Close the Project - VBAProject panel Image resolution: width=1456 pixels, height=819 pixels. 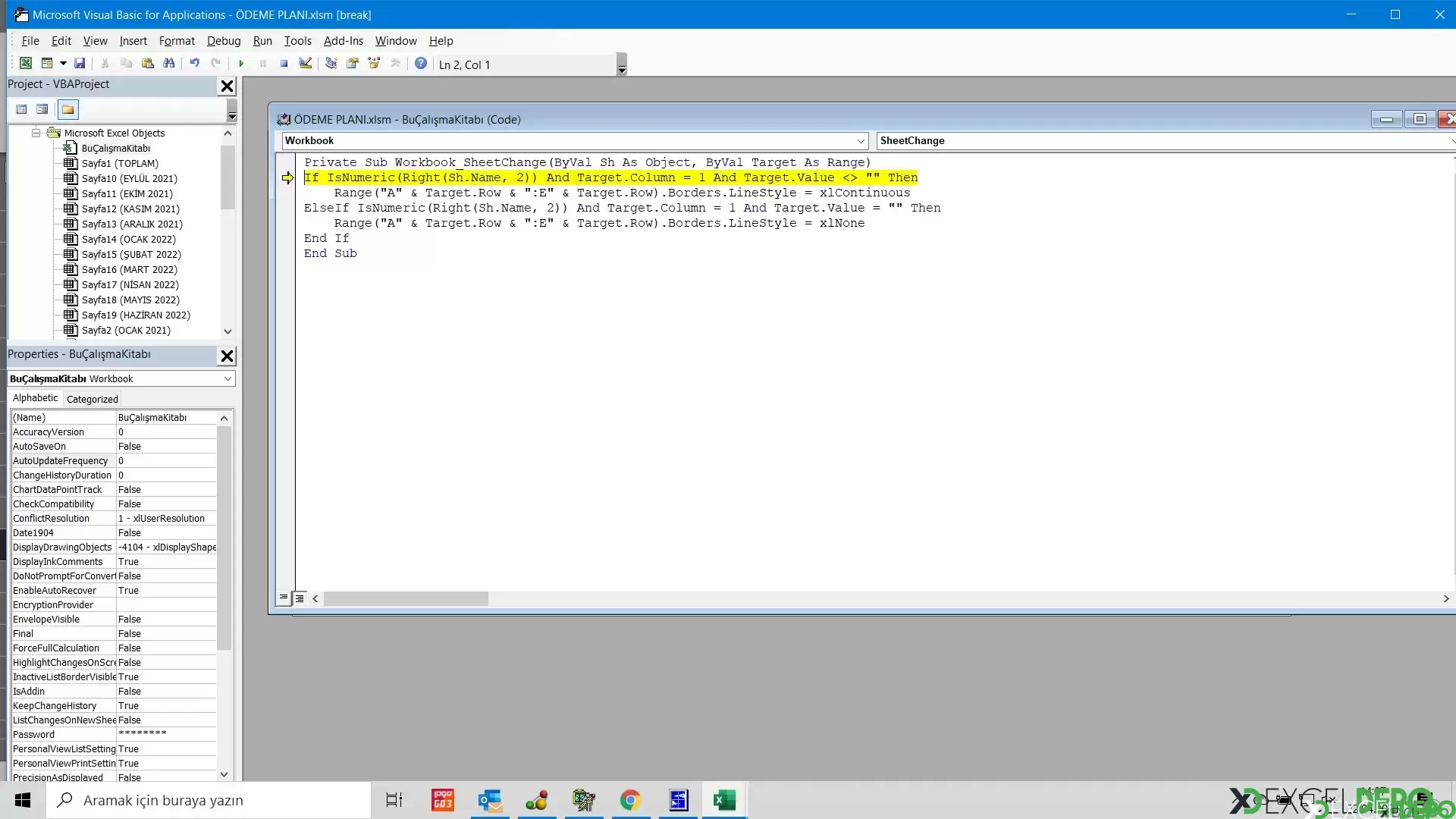click(x=227, y=86)
